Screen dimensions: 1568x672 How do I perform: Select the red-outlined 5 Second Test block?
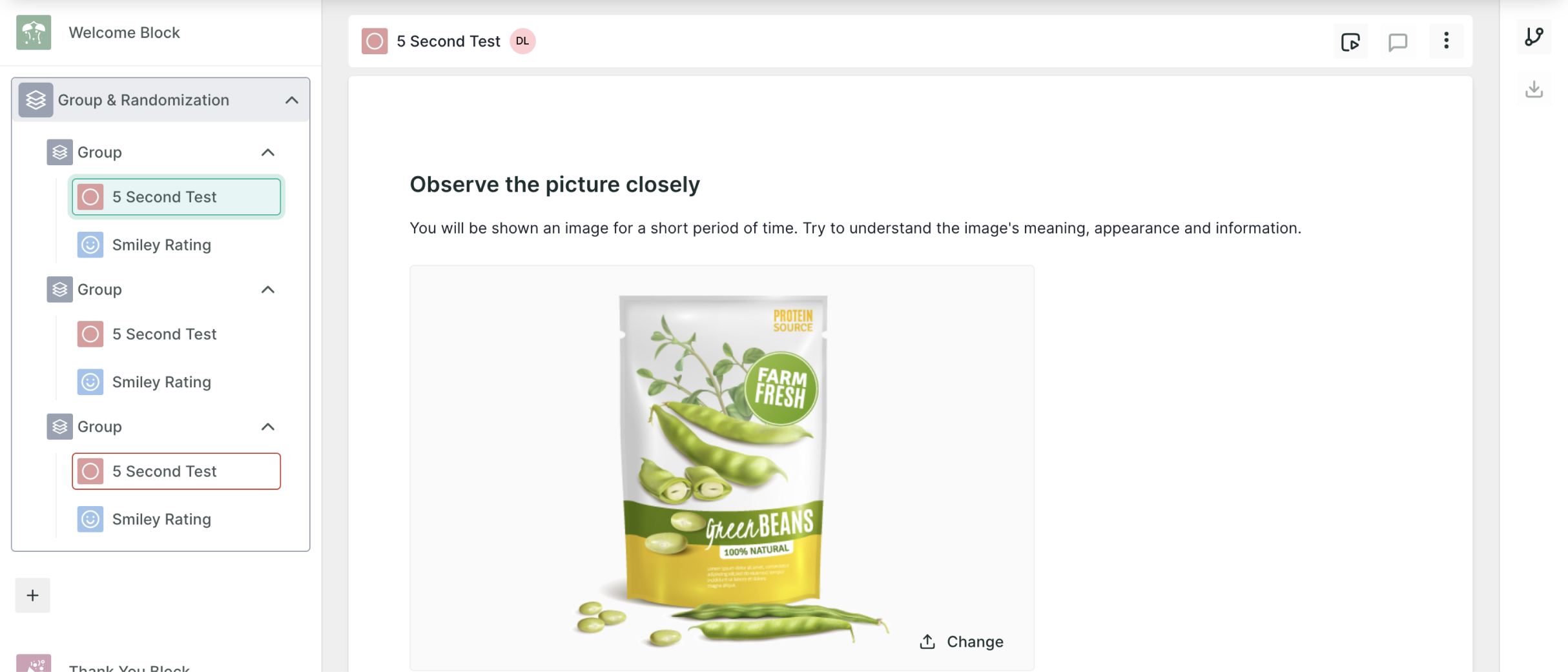(x=176, y=471)
